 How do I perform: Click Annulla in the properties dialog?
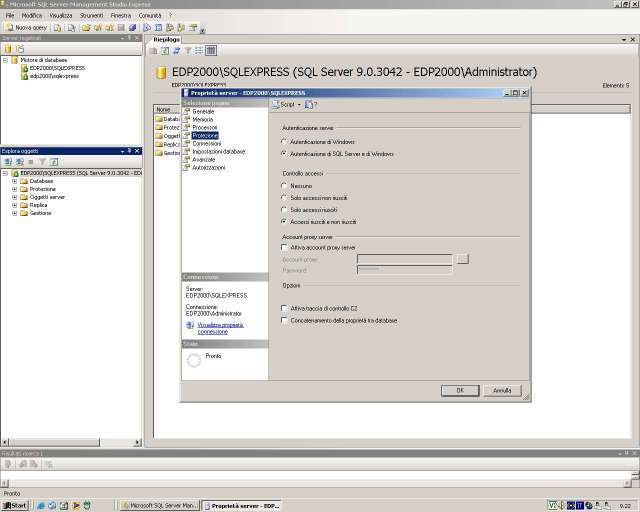pos(502,390)
